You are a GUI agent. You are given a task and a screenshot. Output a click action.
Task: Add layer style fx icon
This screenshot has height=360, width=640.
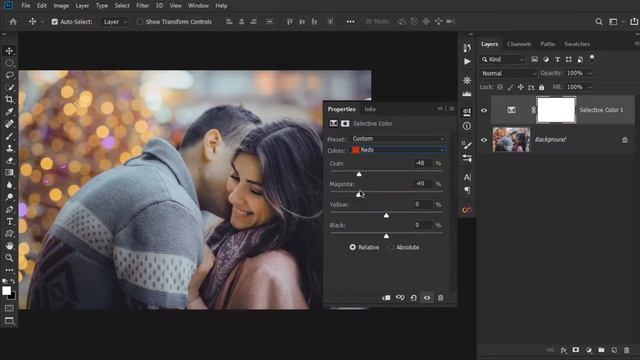[564, 350]
